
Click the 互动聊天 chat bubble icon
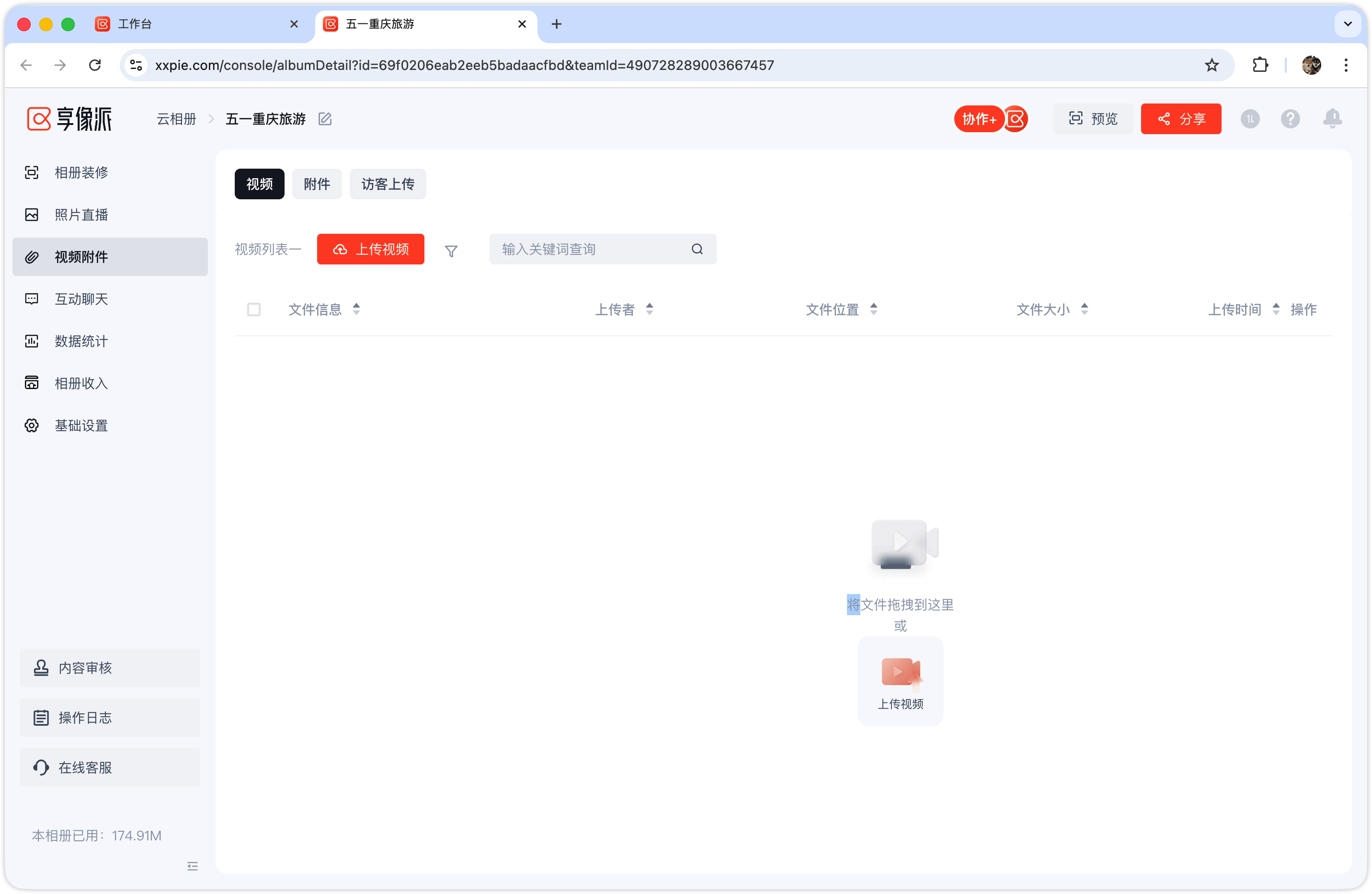click(x=32, y=298)
